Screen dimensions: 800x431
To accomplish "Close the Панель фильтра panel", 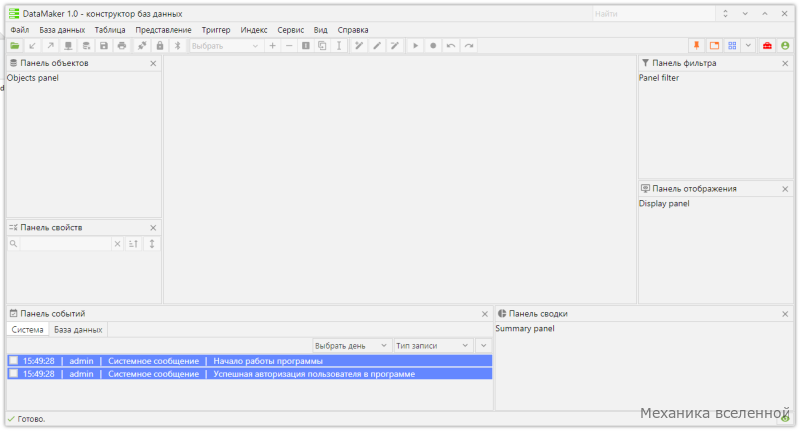I will tap(785, 63).
